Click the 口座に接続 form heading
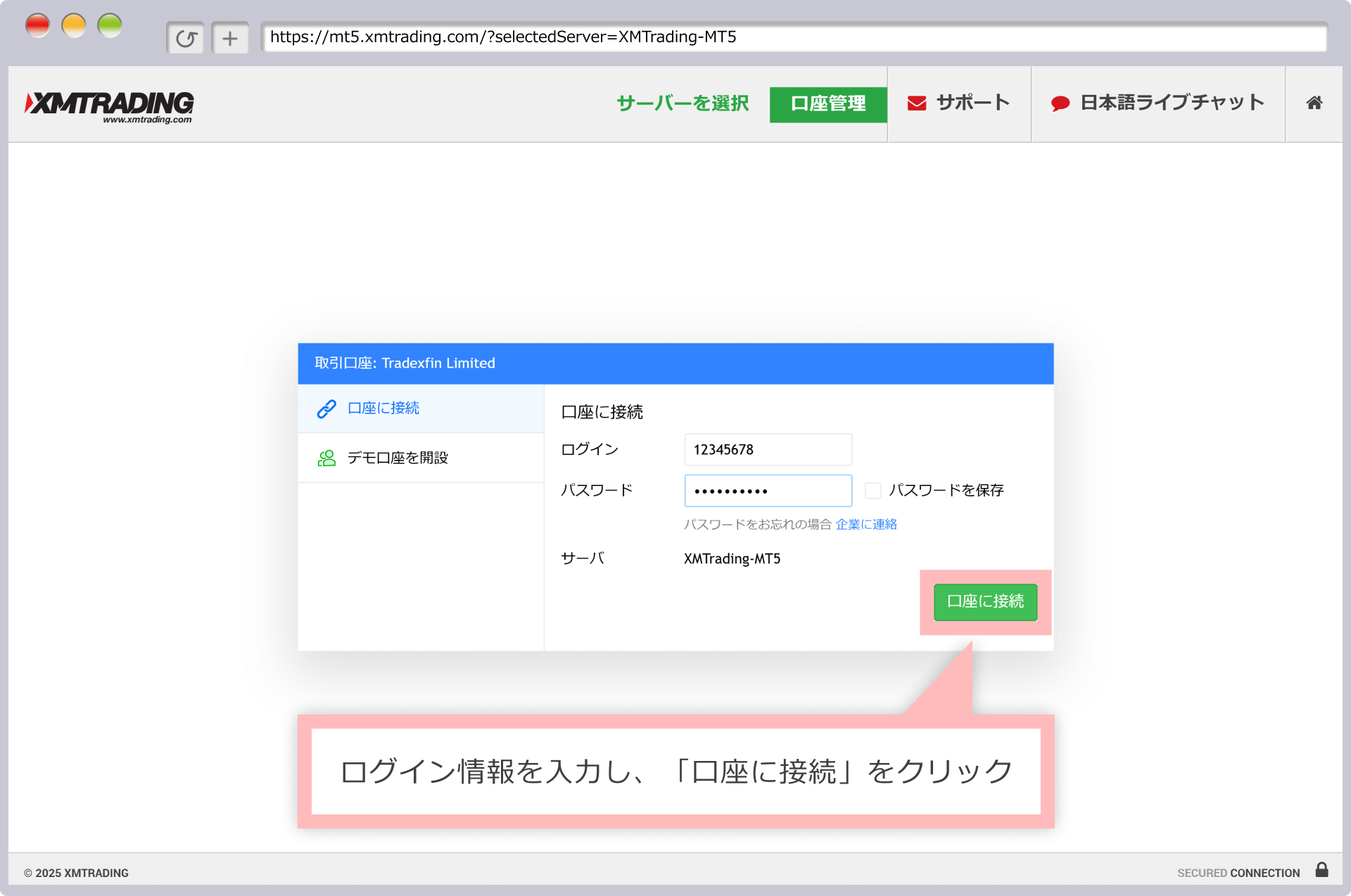 (x=602, y=412)
